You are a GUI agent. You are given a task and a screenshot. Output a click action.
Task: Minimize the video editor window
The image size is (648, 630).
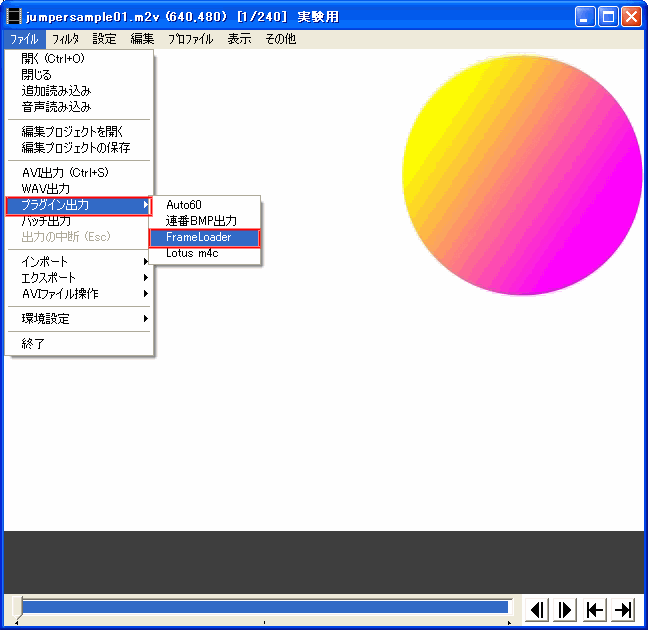(x=585, y=17)
